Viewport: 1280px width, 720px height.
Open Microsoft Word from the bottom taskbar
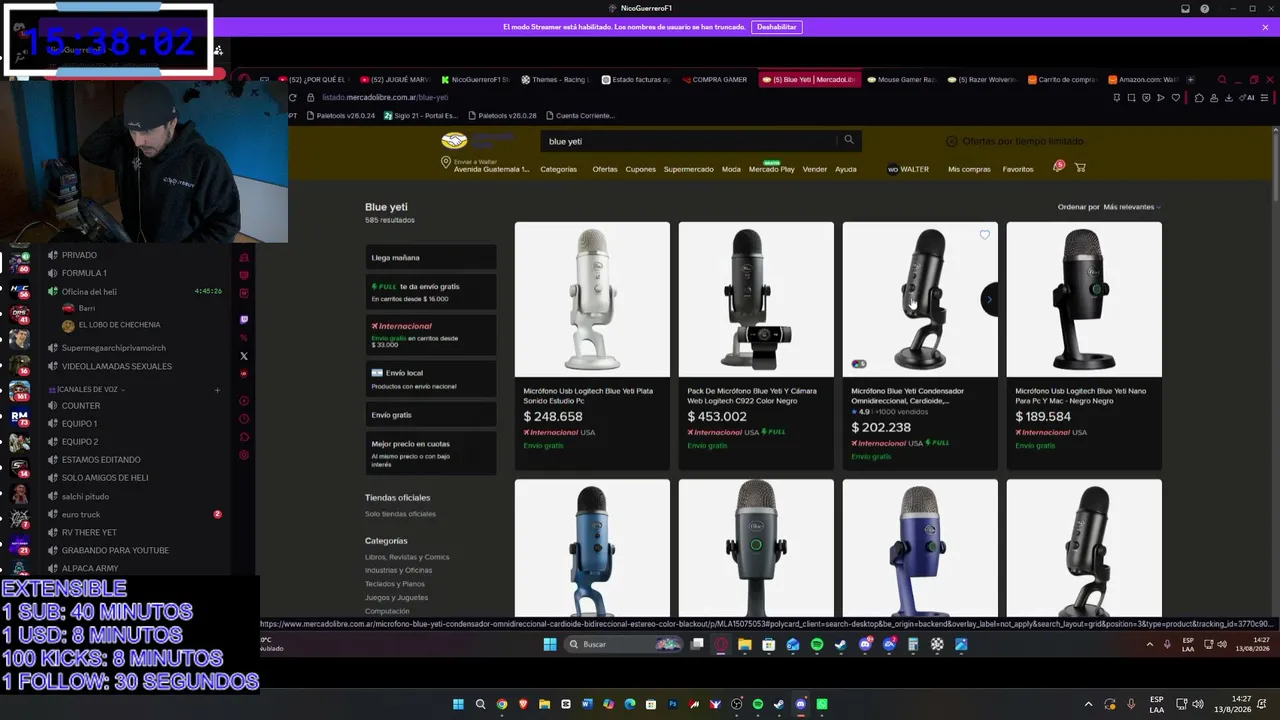click(x=587, y=704)
